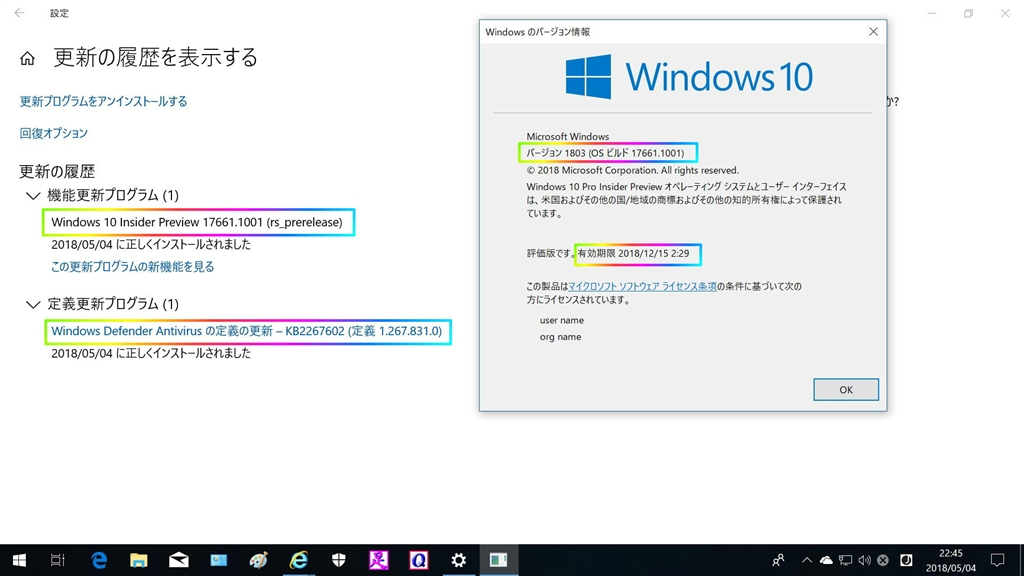Open File Explorer from the taskbar
Image resolution: width=1024 pixels, height=576 pixels.
138,560
